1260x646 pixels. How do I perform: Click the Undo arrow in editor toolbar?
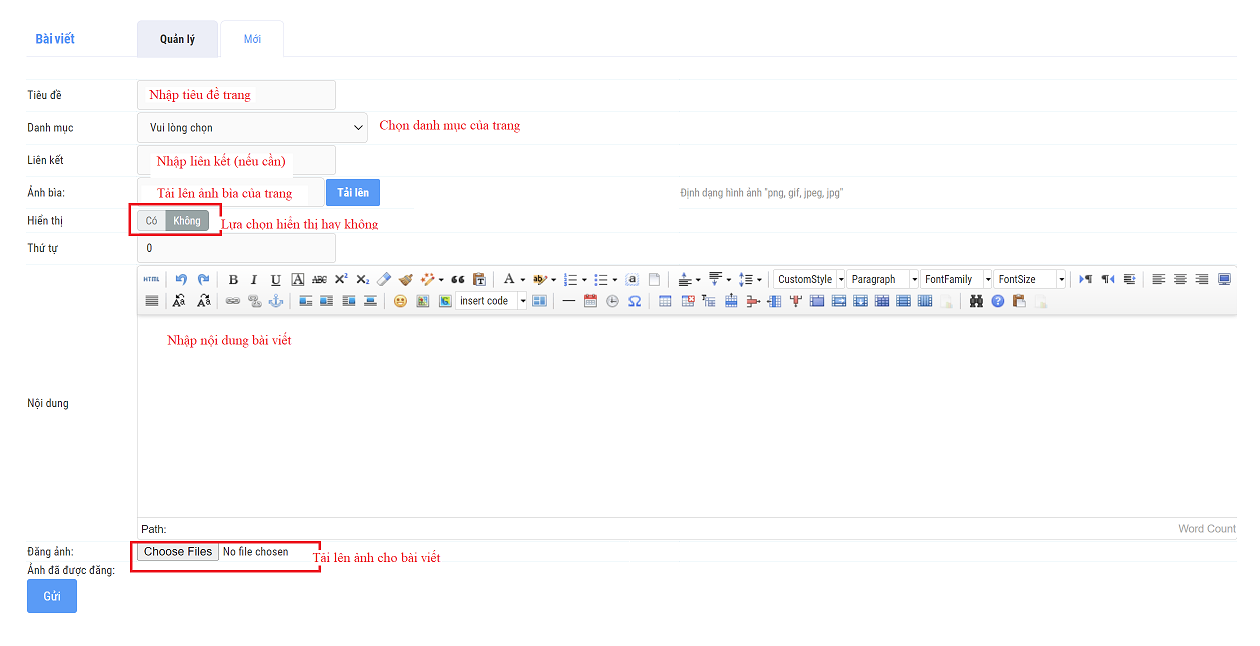coord(181,280)
